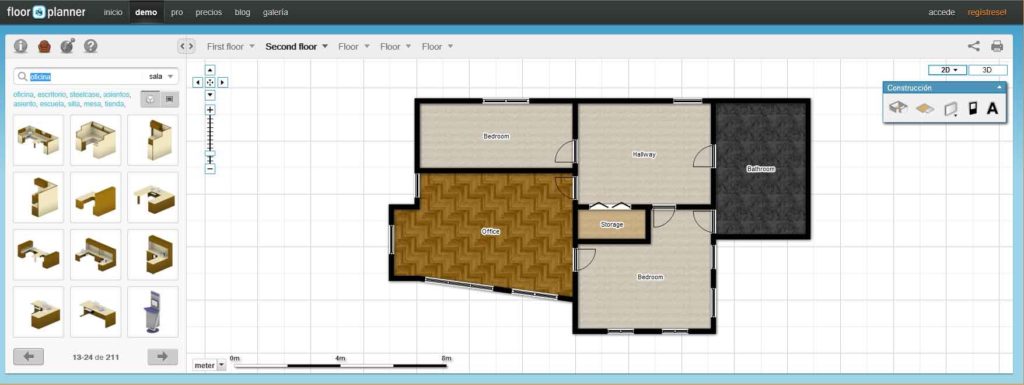Click the printer icon

coord(997,46)
